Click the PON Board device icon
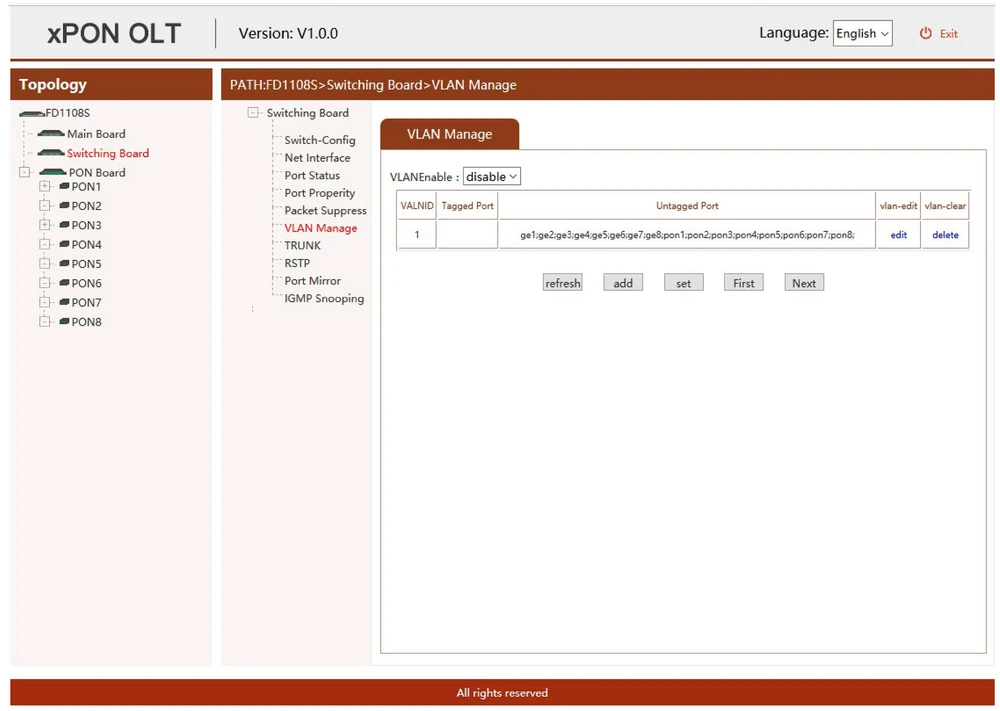 point(53,173)
